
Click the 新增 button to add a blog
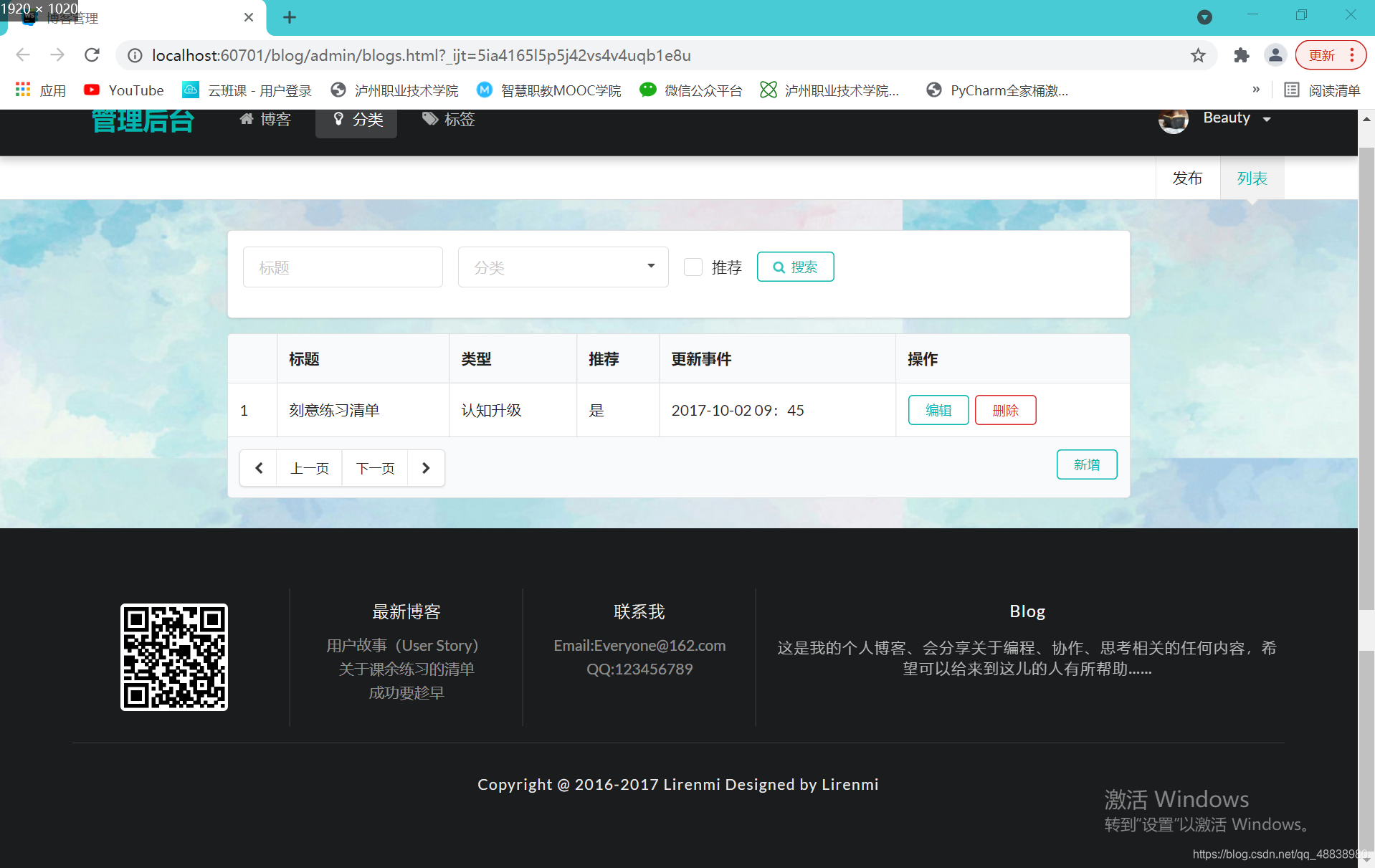pyautogui.click(x=1086, y=464)
